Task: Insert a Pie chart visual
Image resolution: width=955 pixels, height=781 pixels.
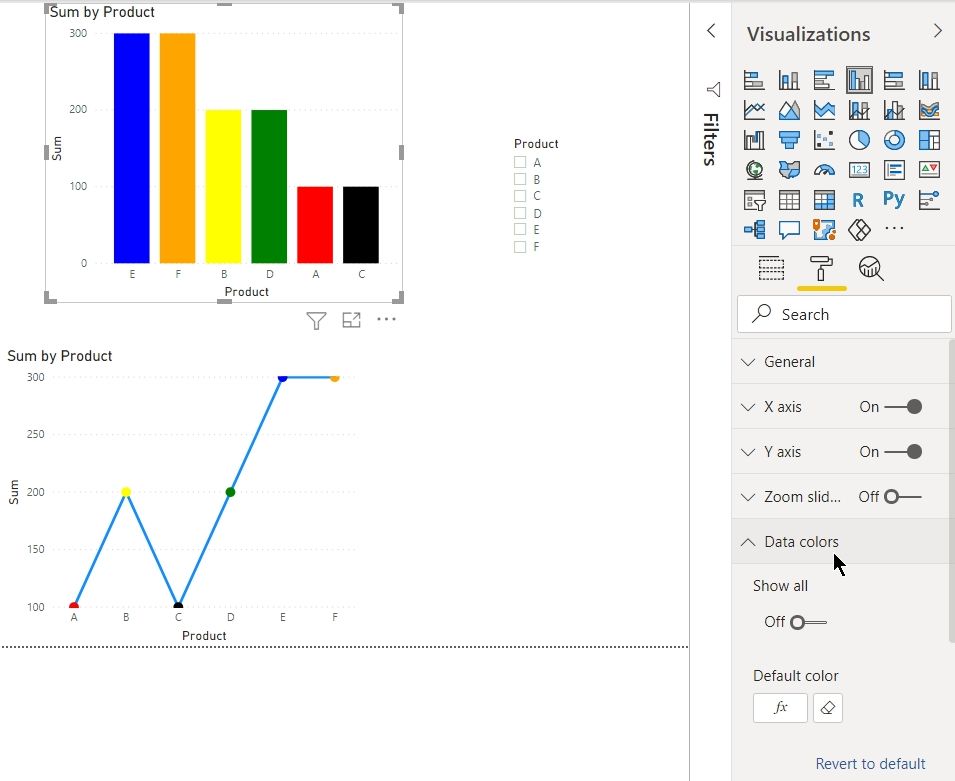Action: pos(859,140)
